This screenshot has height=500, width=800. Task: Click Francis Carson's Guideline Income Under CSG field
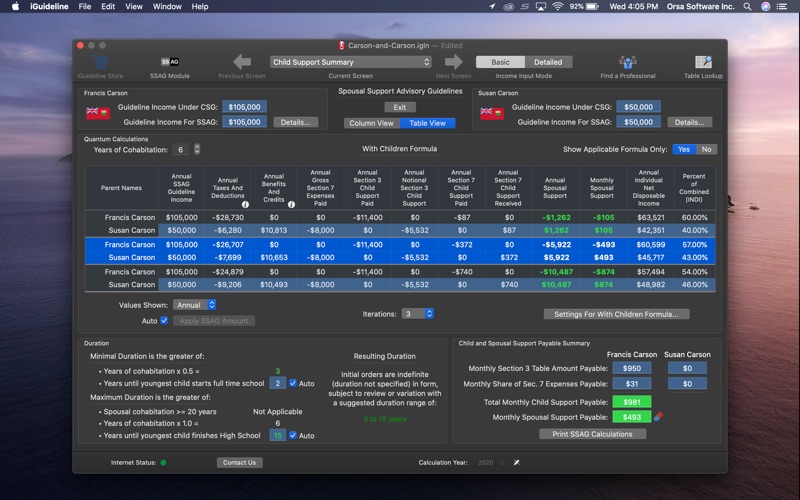[244, 107]
